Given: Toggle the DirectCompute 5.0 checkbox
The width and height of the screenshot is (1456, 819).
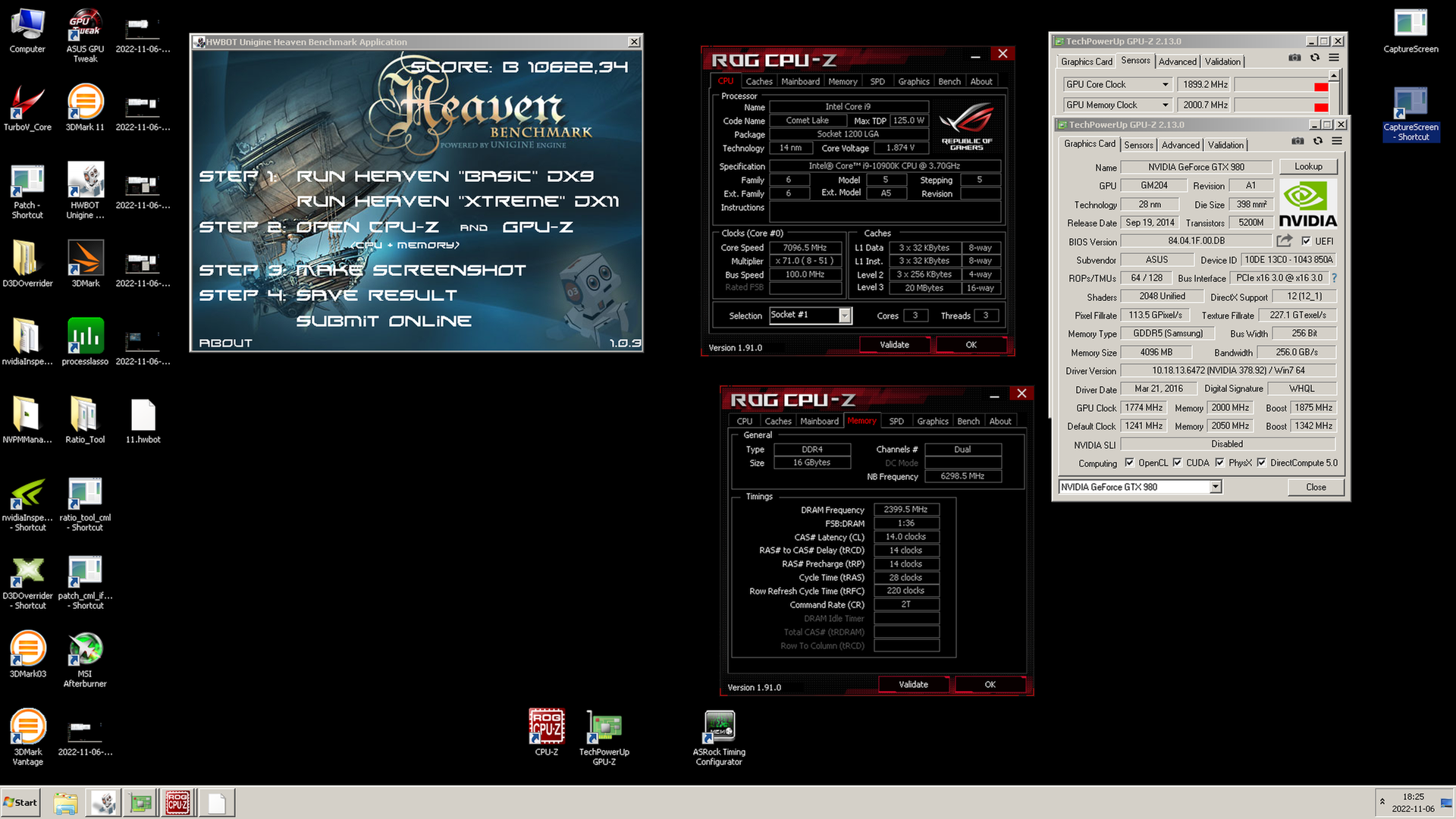Looking at the screenshot, I should (x=1261, y=463).
